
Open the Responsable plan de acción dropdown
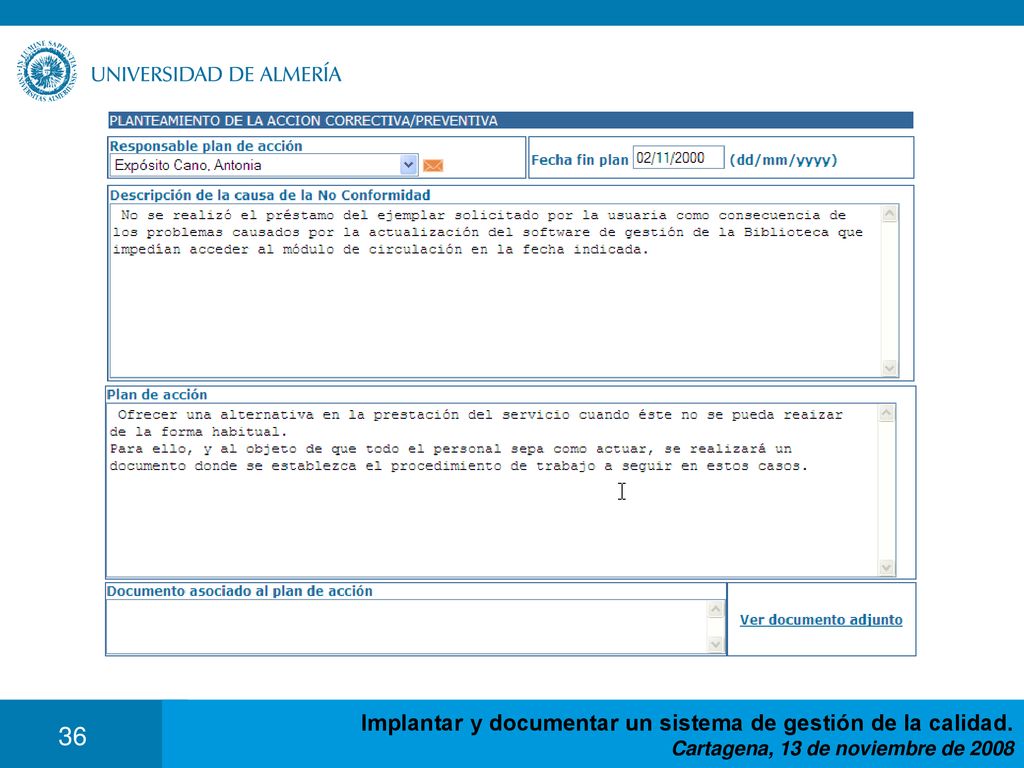408,165
